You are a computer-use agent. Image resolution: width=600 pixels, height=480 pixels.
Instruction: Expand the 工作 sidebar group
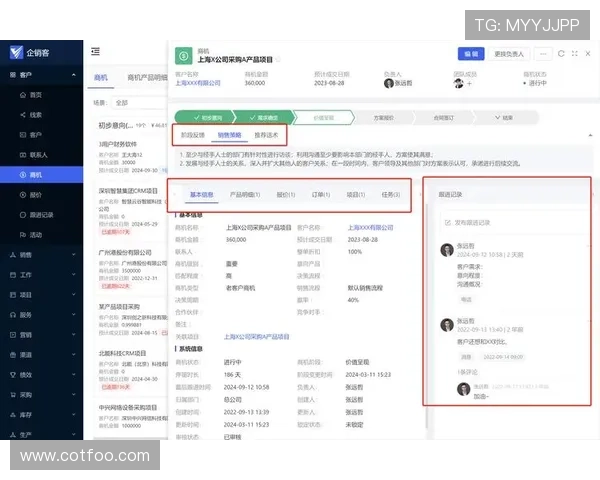pyautogui.click(x=73, y=274)
